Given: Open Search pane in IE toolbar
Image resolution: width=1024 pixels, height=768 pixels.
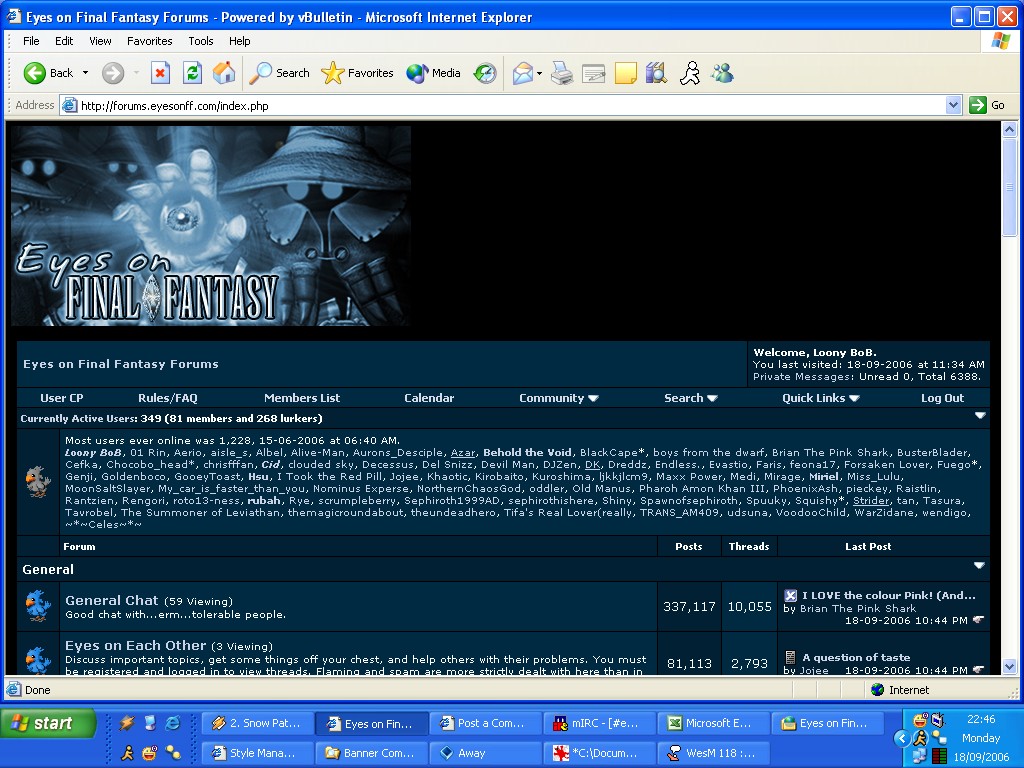Looking at the screenshot, I should click(x=280, y=72).
